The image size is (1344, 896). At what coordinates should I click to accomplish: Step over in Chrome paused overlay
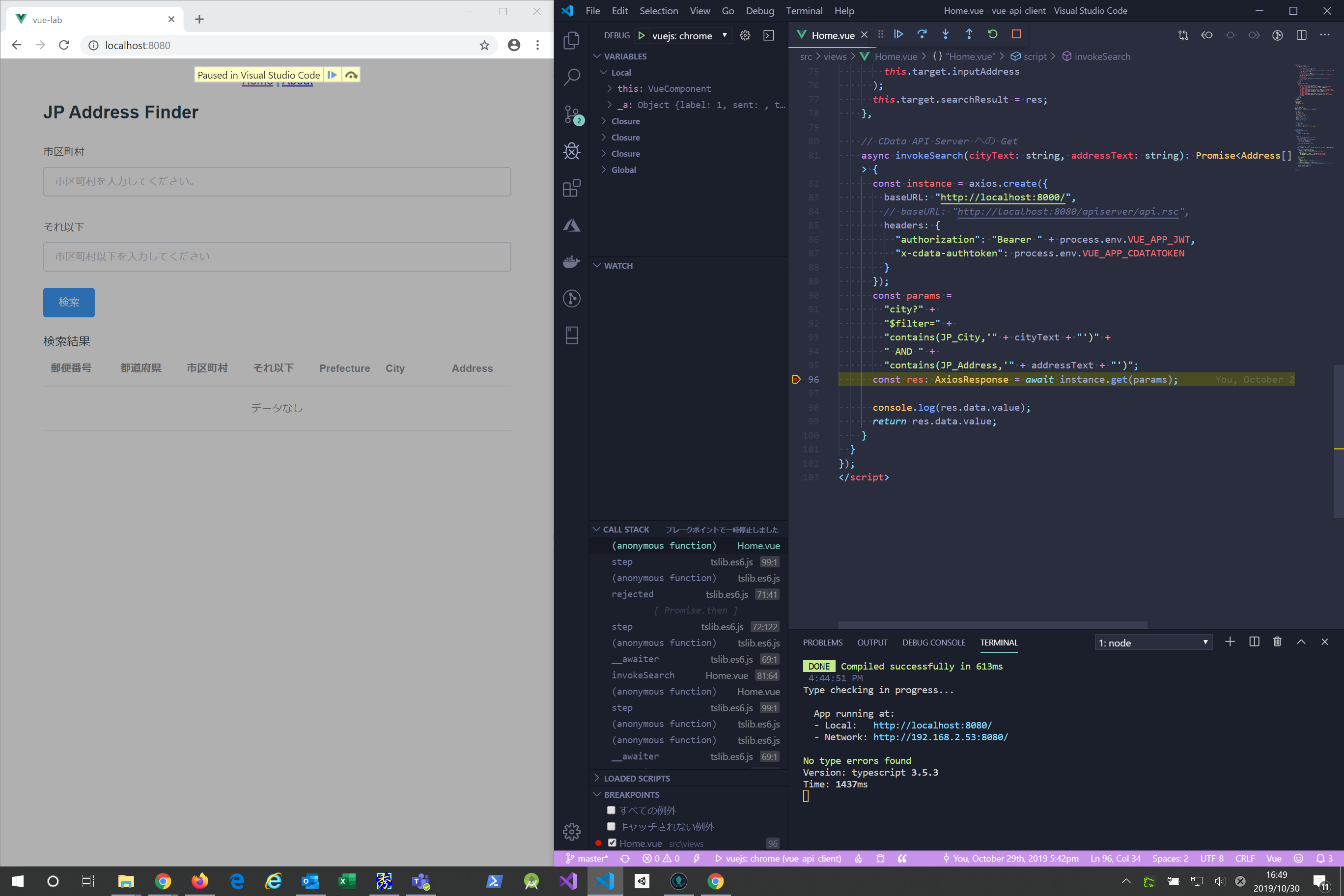351,75
